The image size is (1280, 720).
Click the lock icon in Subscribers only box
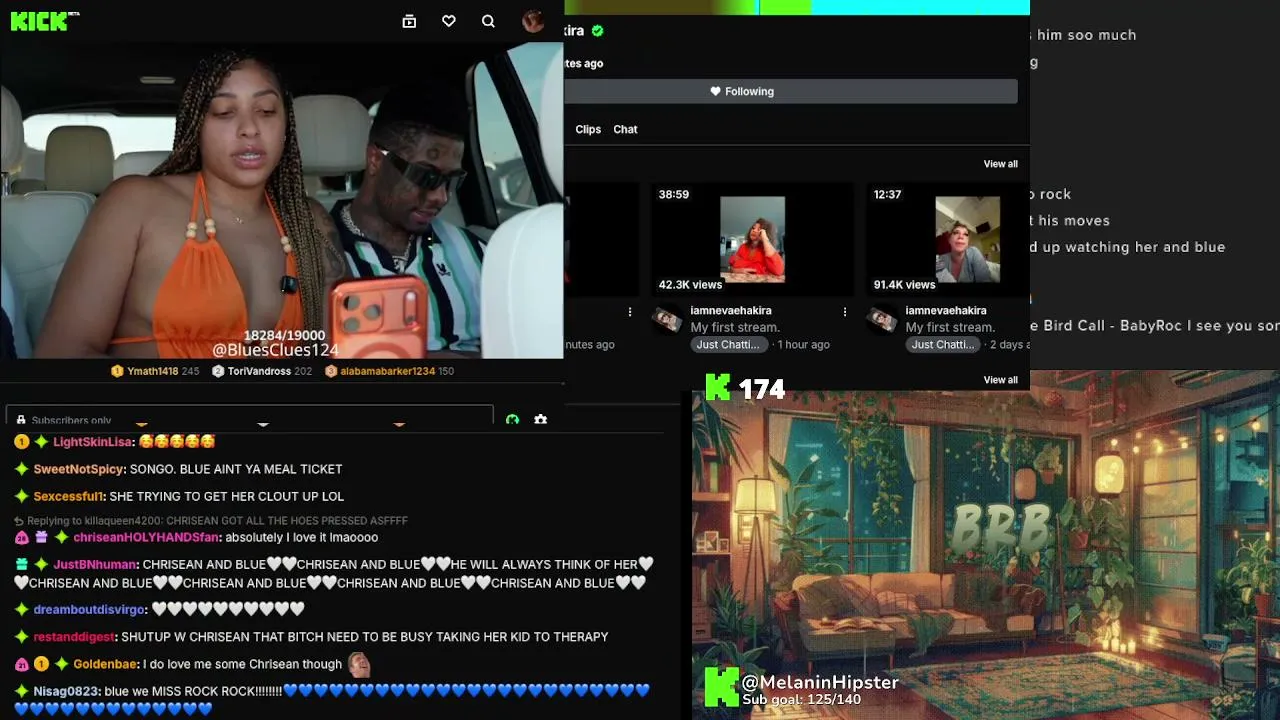point(21,421)
